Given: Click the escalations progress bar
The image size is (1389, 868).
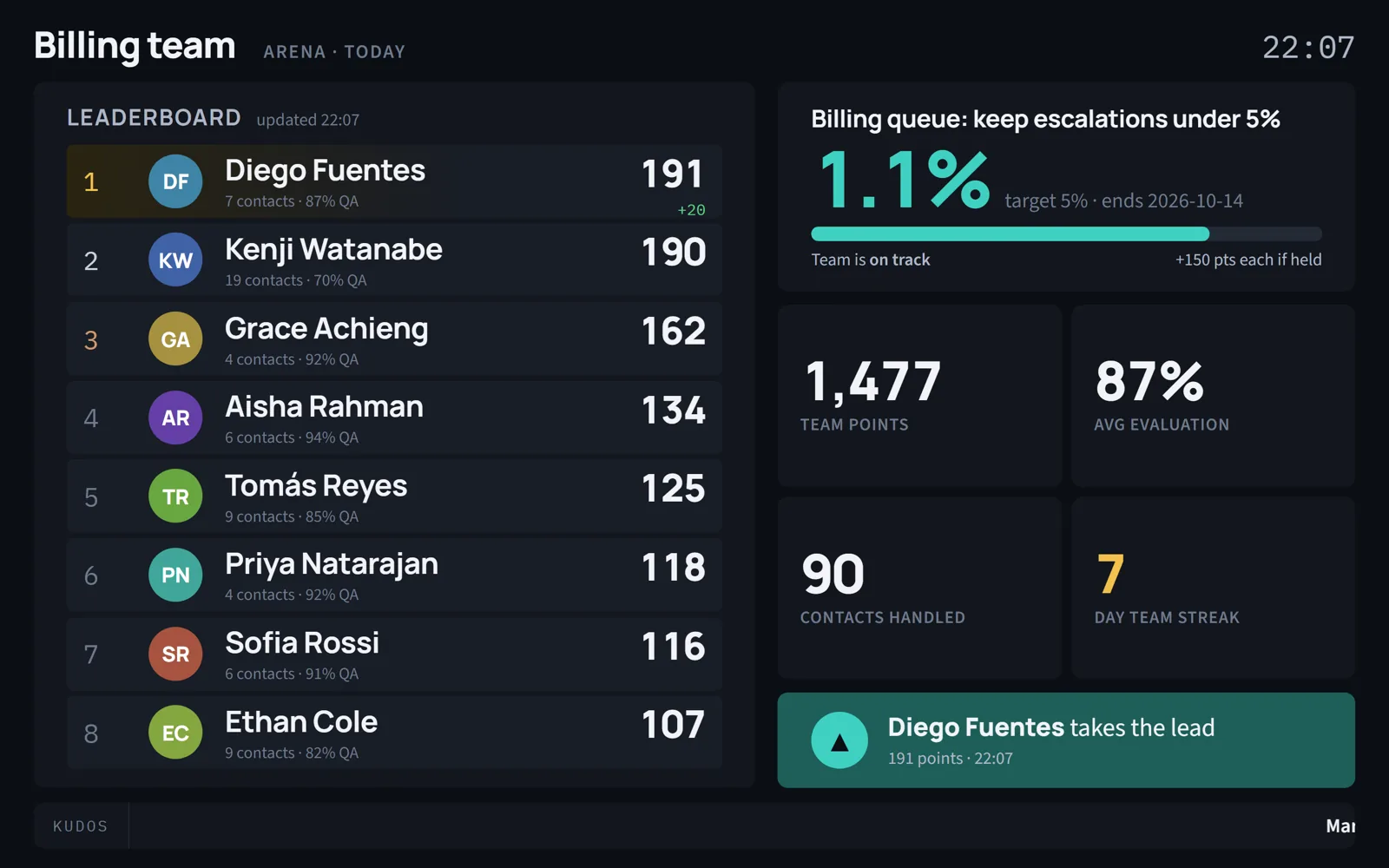Looking at the screenshot, I should point(1066,233).
